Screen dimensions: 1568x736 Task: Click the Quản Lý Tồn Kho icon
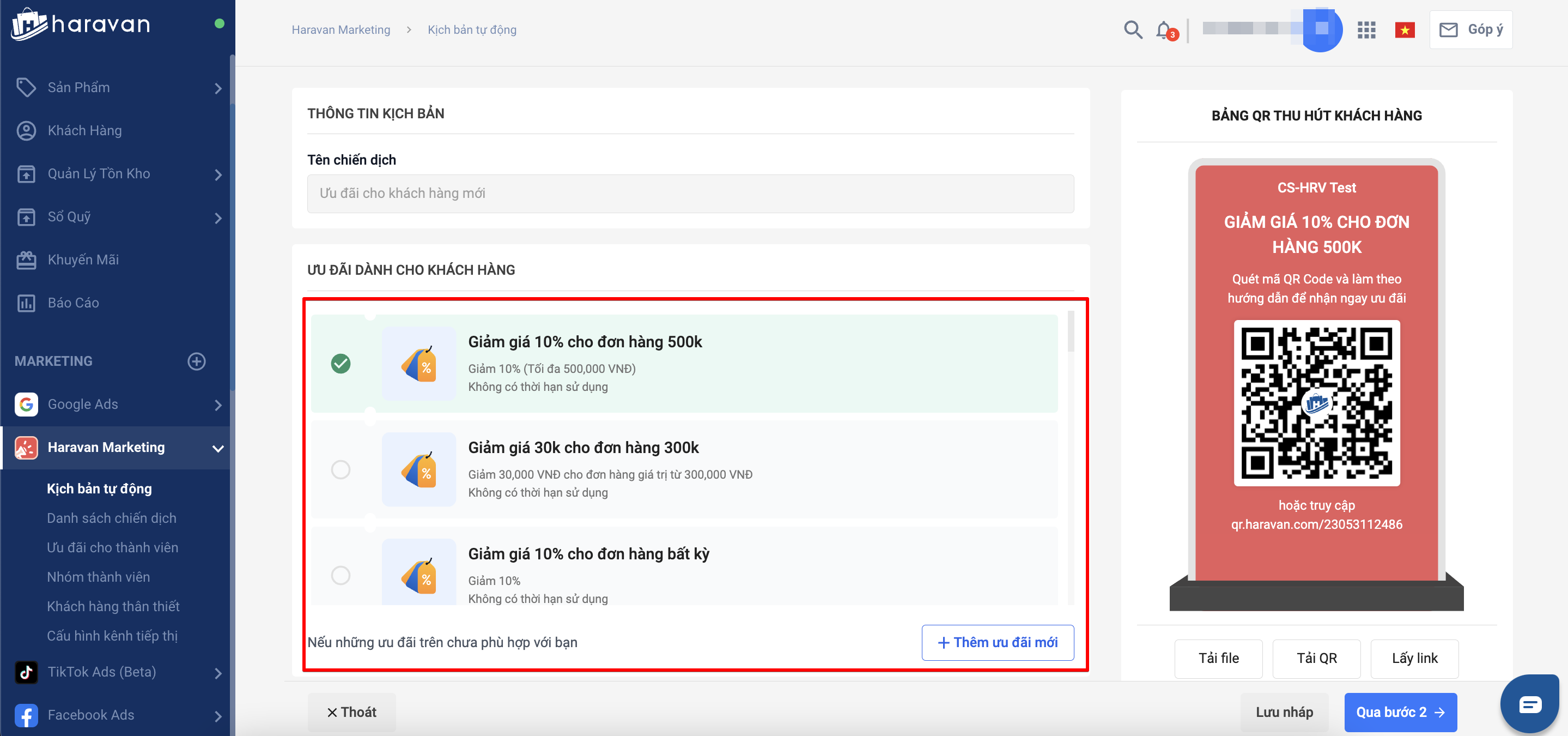pyautogui.click(x=26, y=174)
